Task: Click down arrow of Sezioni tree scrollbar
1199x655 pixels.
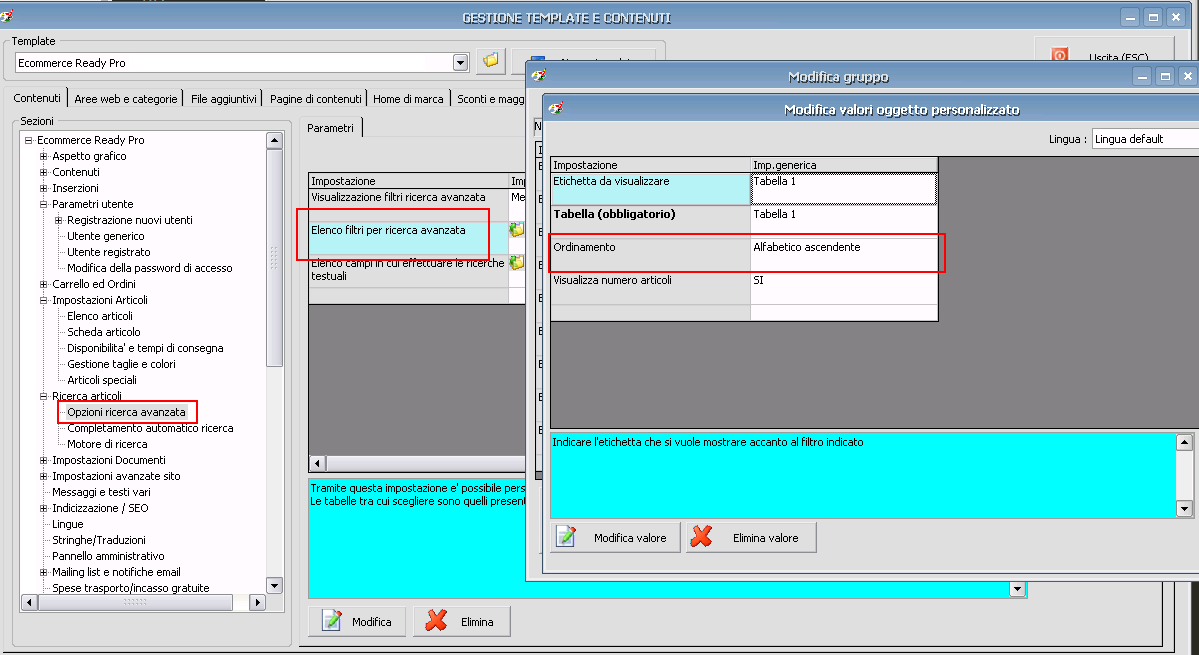Action: click(x=275, y=585)
